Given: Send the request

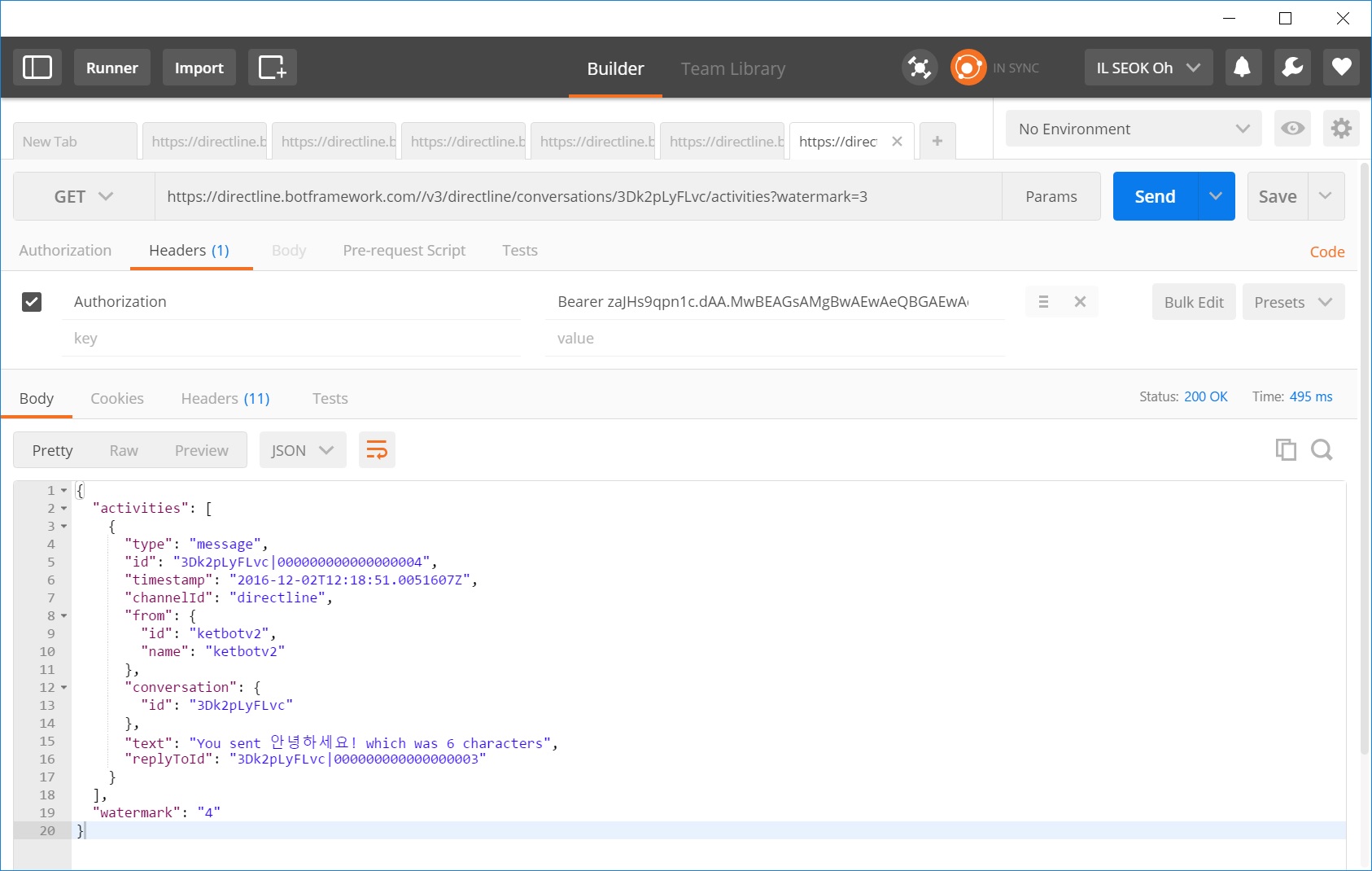Looking at the screenshot, I should coord(1156,196).
